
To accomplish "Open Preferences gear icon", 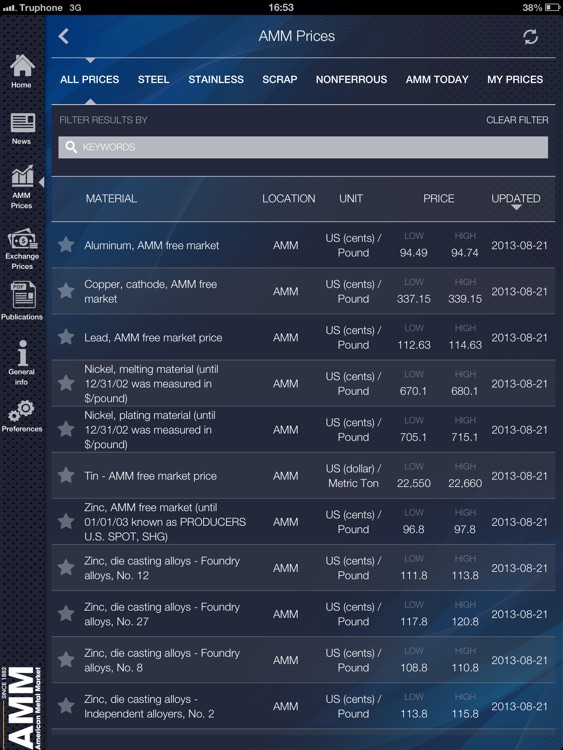I will click(x=22, y=416).
